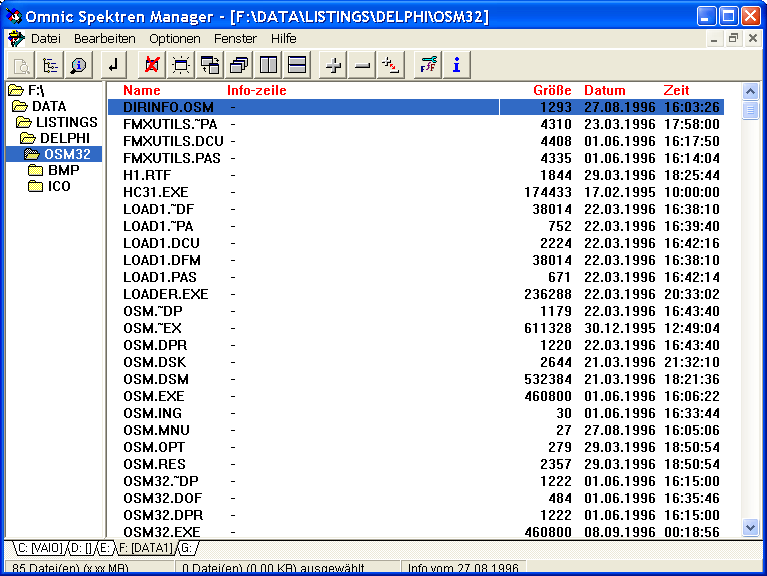This screenshot has height=576, width=767.
Task: Click the plus select icon
Action: point(334,66)
